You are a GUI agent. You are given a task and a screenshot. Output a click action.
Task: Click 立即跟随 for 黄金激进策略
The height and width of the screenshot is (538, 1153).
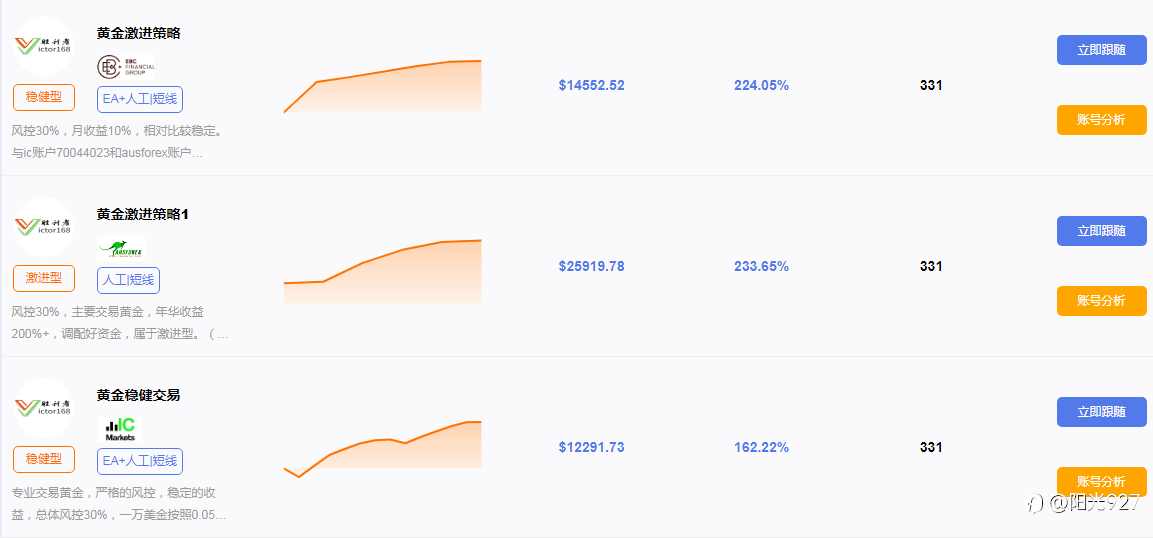tap(1102, 50)
